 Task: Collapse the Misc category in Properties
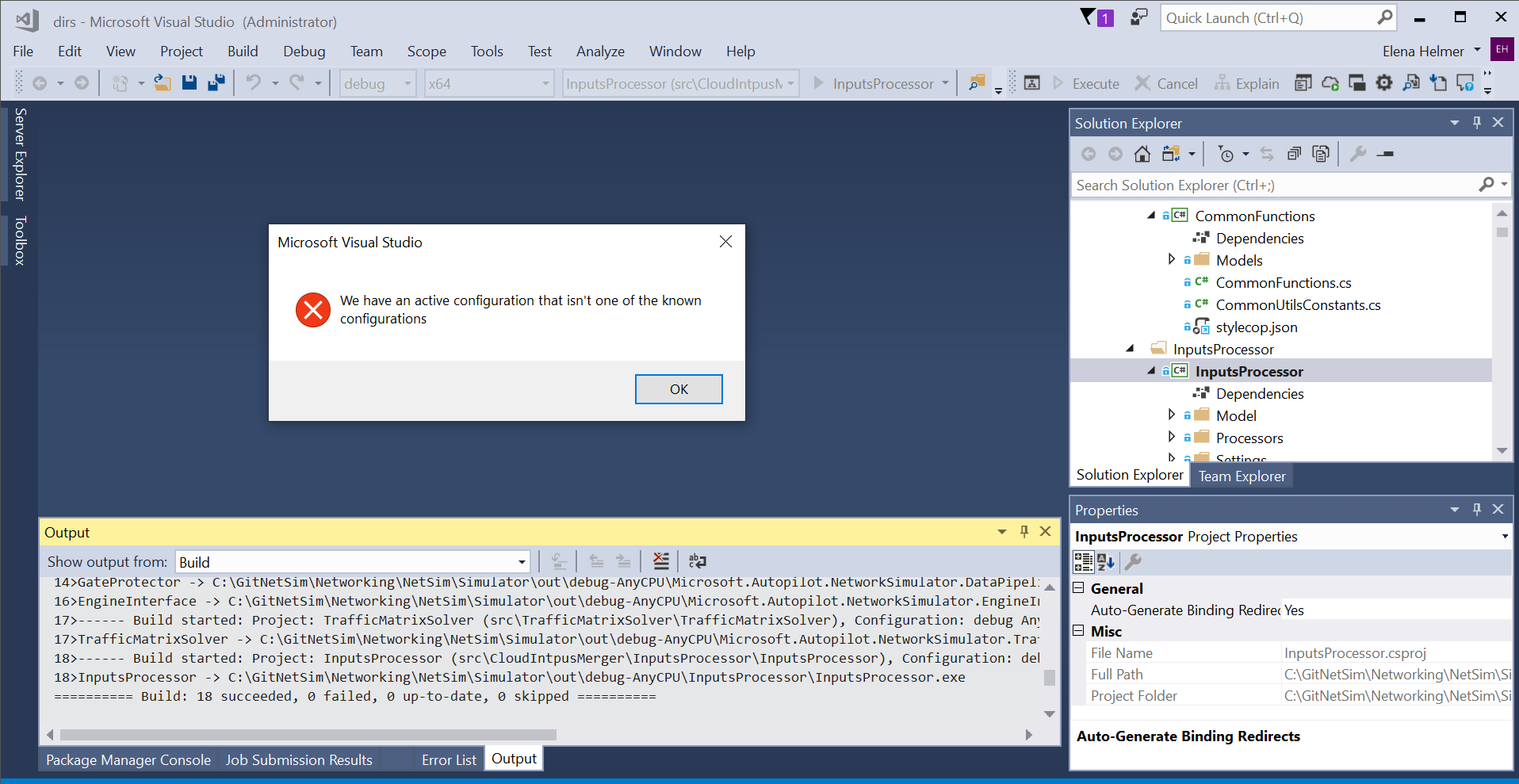coord(1078,630)
